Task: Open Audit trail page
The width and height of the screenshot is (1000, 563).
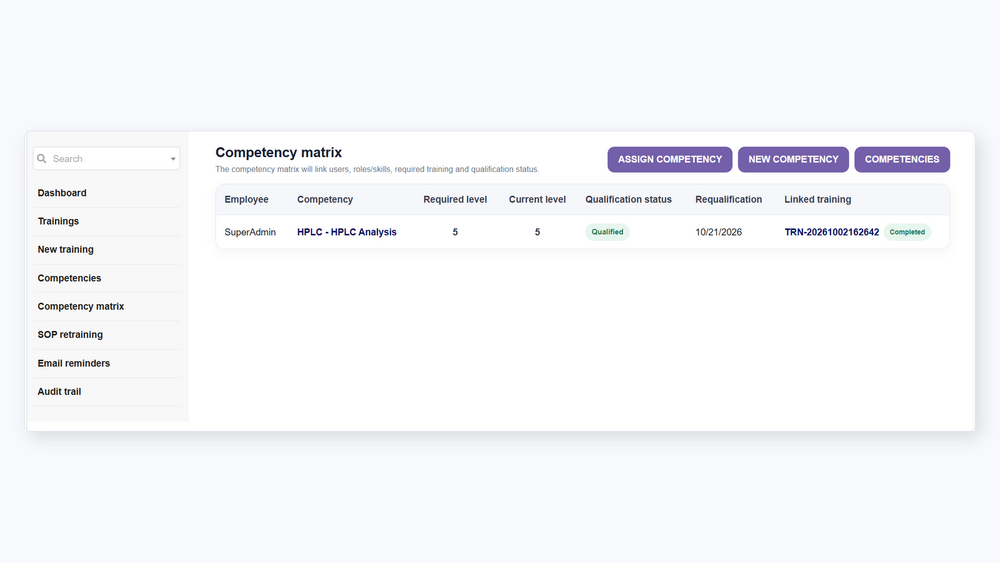Action: click(59, 391)
